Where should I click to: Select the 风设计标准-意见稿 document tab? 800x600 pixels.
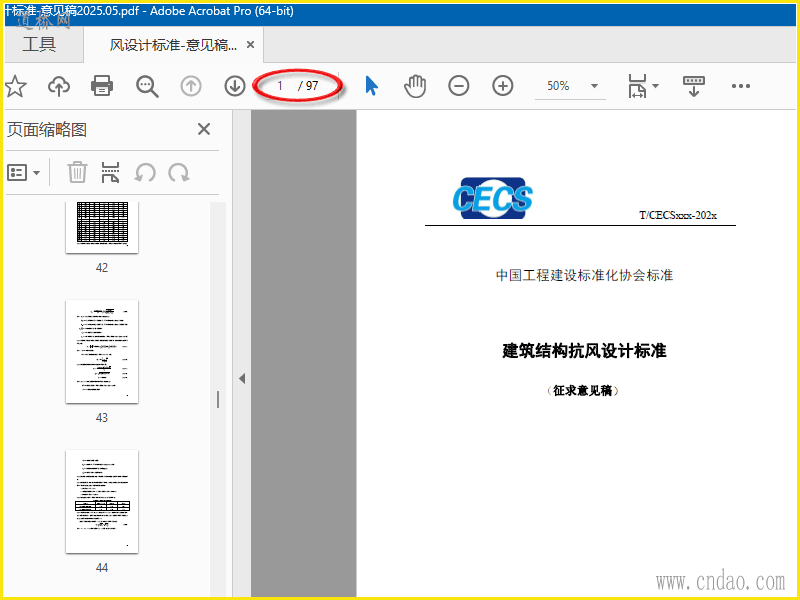click(173, 45)
